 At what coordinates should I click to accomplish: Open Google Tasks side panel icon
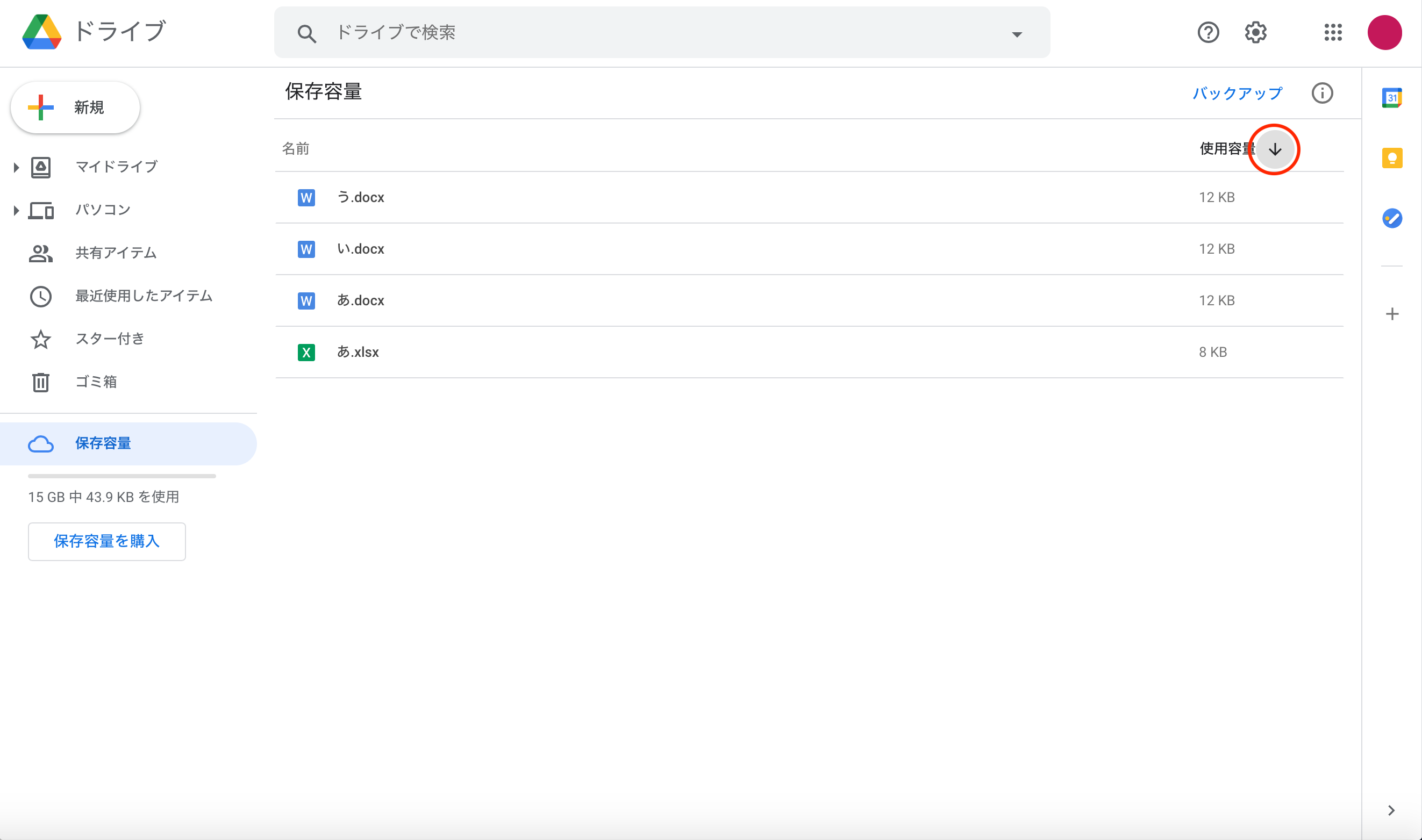click(1391, 218)
